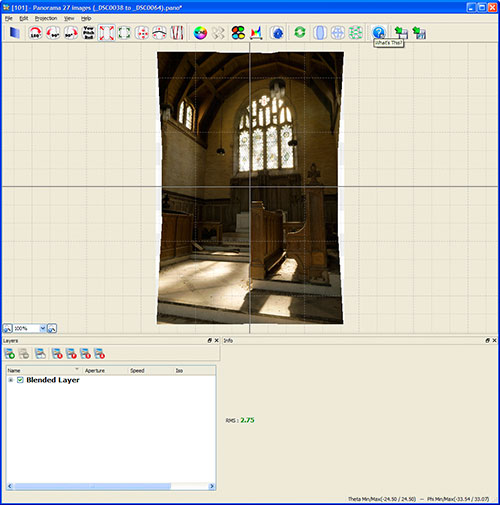Image resolution: width=500 pixels, height=505 pixels.
Task: Open the histogram levels tool
Action: tap(256, 33)
